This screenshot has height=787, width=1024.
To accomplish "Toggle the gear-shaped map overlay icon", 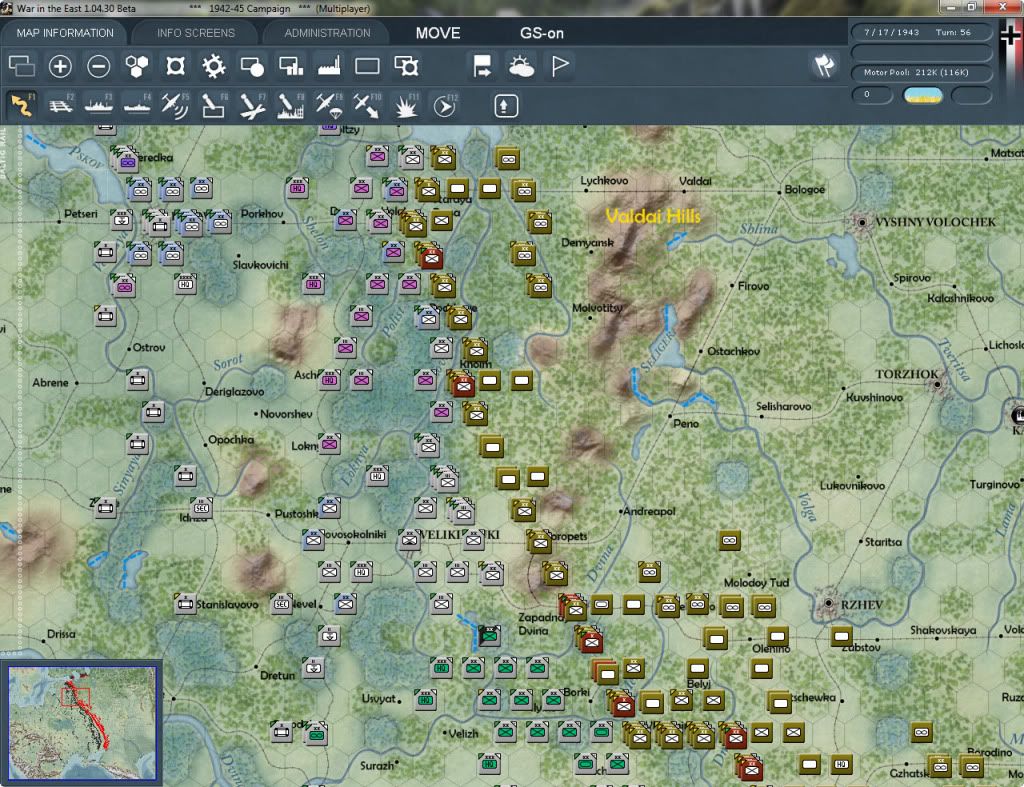I will coord(214,66).
